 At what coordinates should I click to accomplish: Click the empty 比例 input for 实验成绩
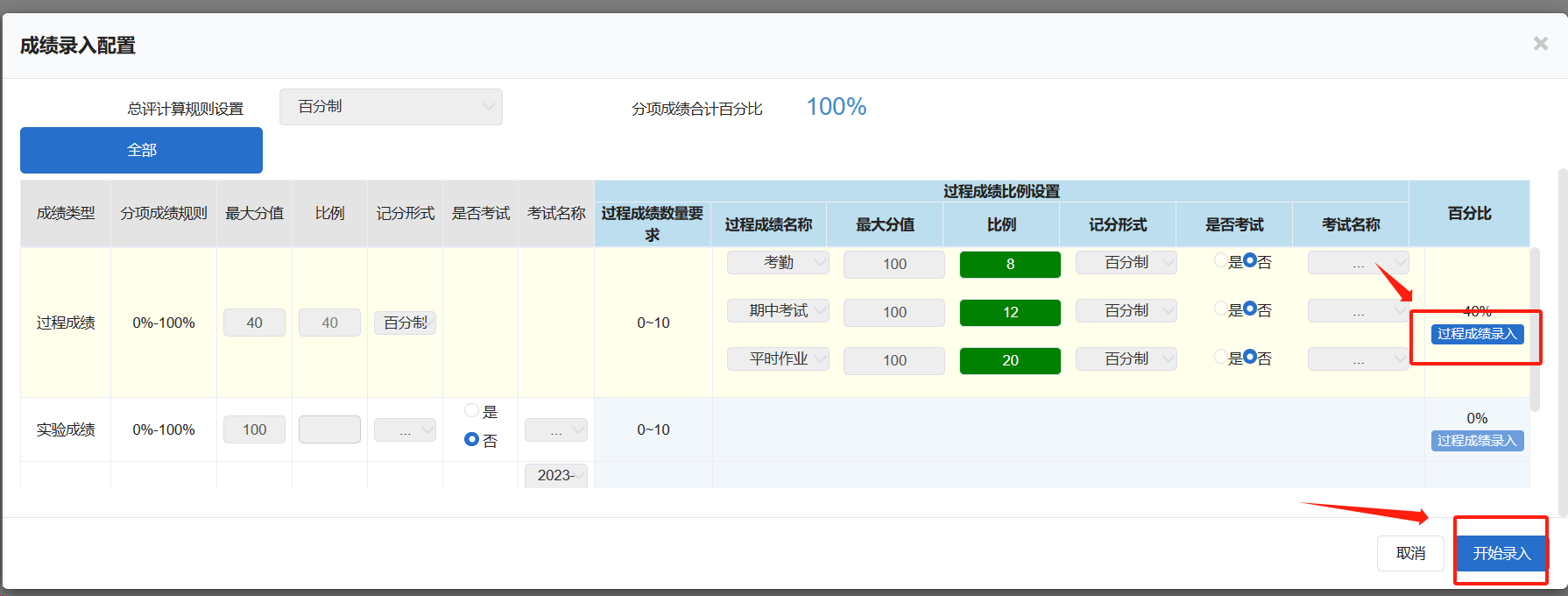pyautogui.click(x=329, y=429)
